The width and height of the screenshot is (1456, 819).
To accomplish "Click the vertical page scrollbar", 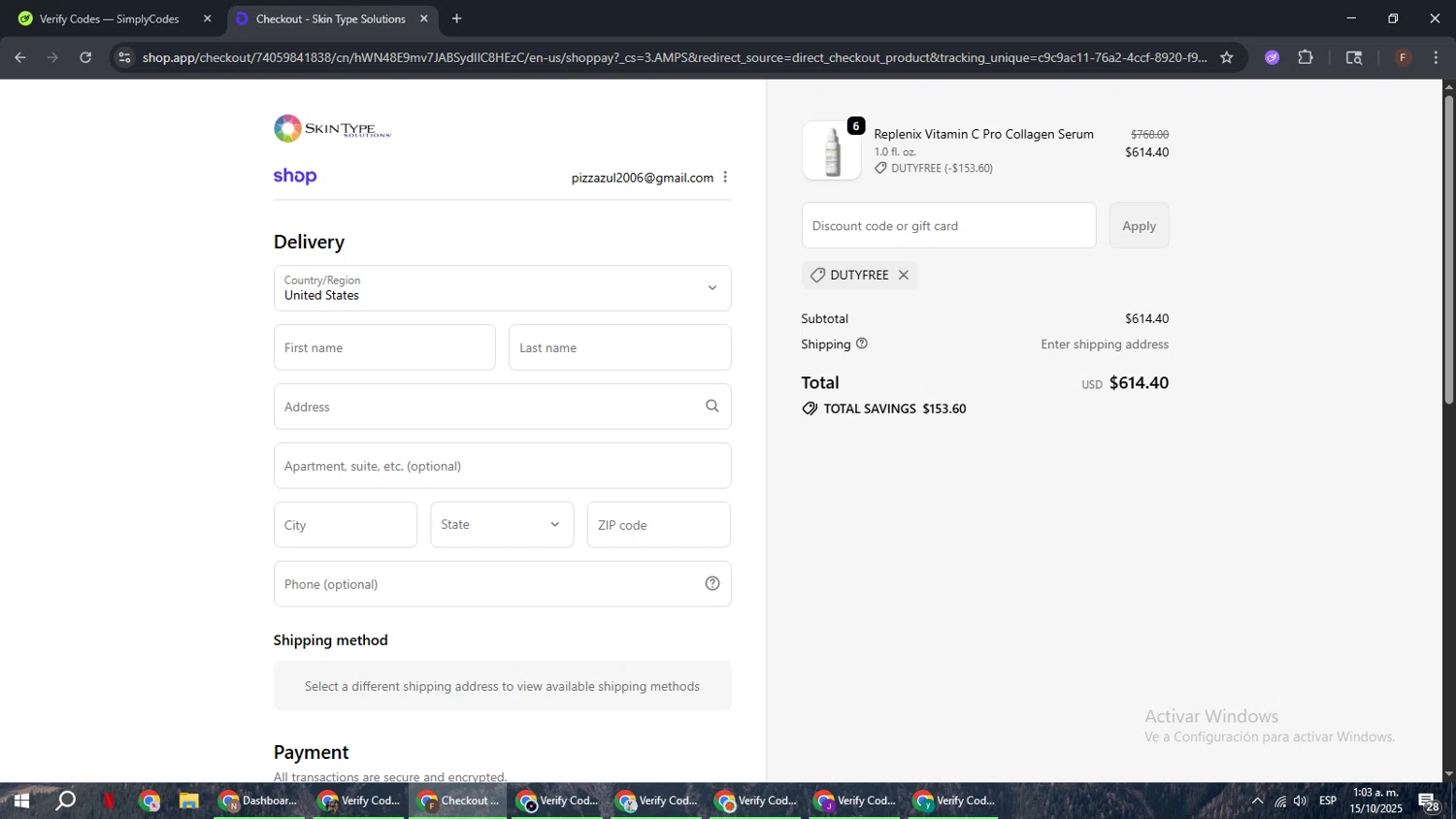I will point(1448,249).
